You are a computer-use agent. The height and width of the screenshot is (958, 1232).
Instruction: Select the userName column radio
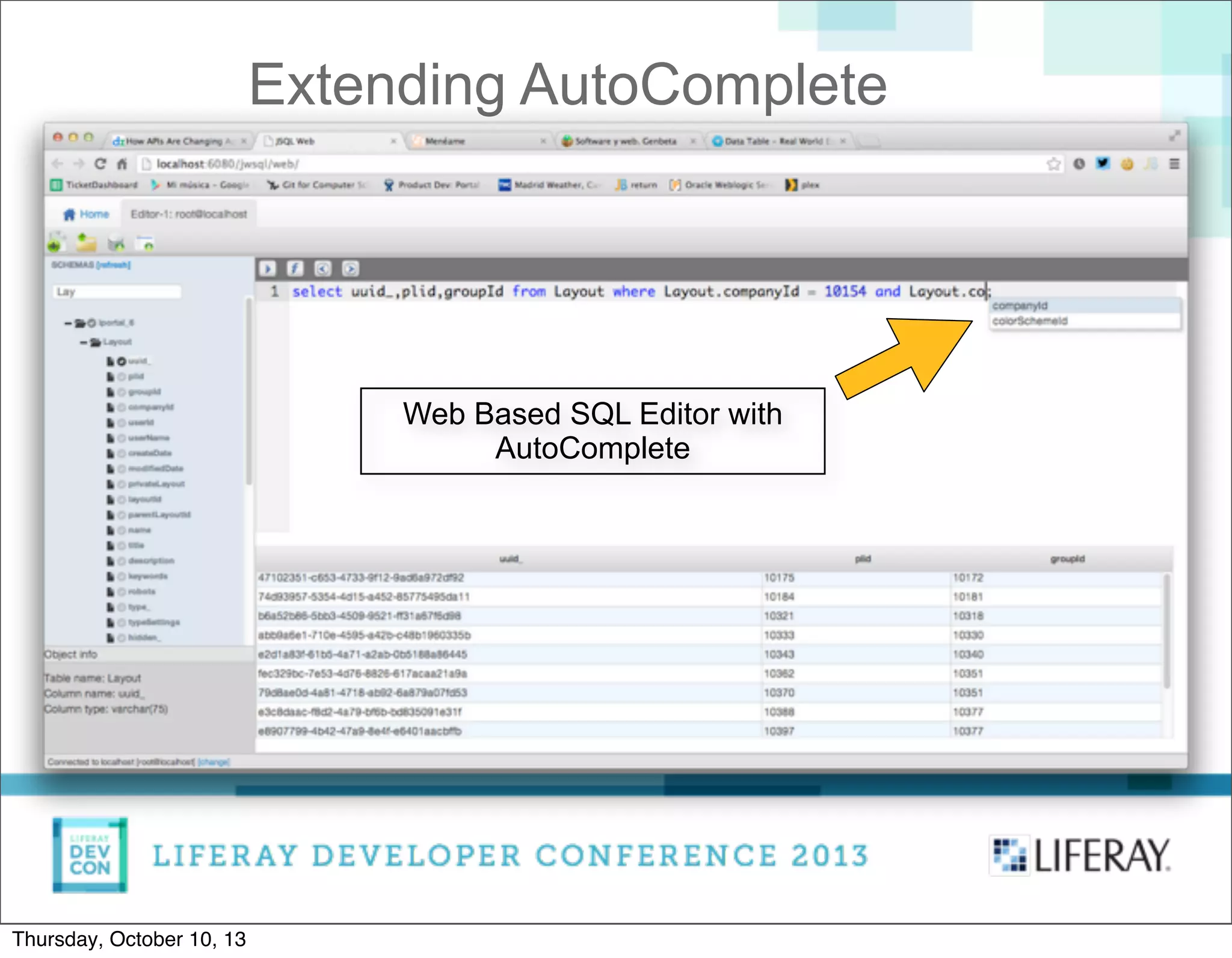pos(122,438)
